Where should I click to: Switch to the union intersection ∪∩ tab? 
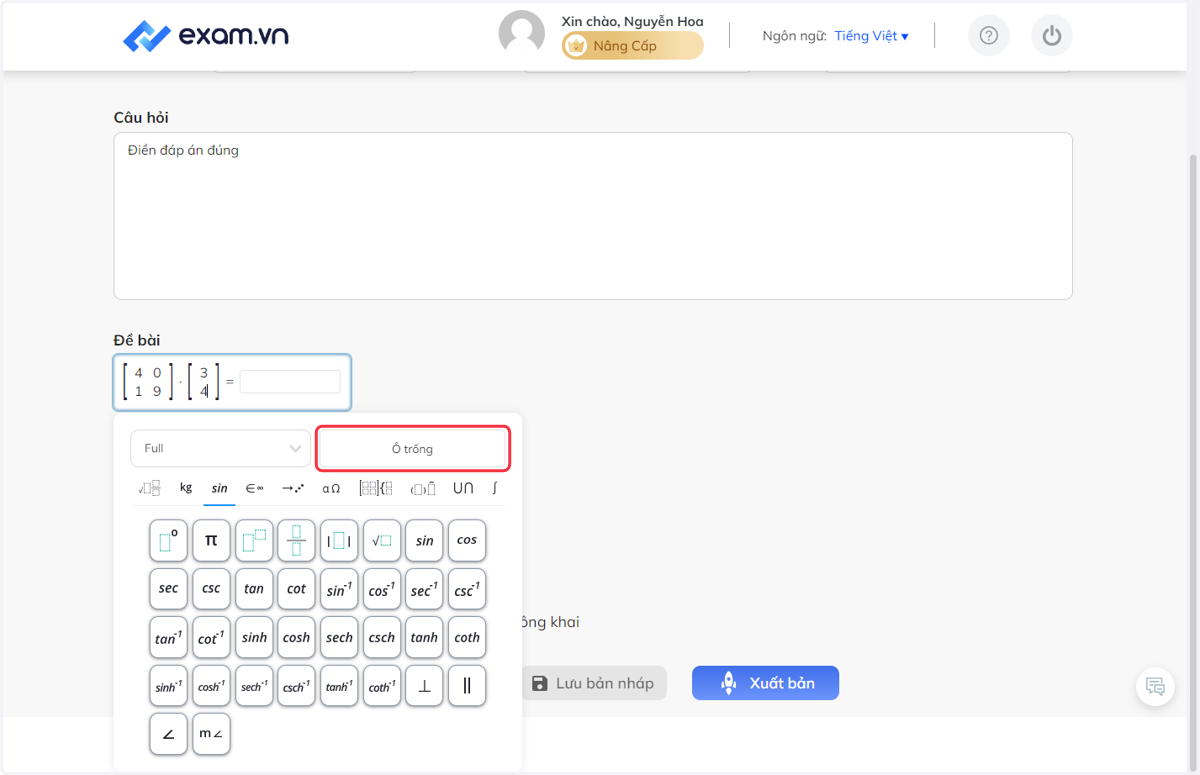(x=463, y=488)
